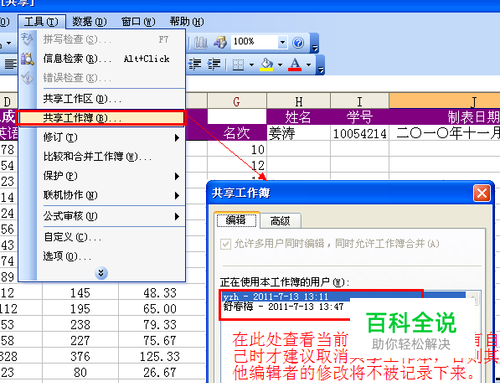Click cell with value 48.33
The width and height of the screenshot is (500, 383).
click(x=162, y=293)
